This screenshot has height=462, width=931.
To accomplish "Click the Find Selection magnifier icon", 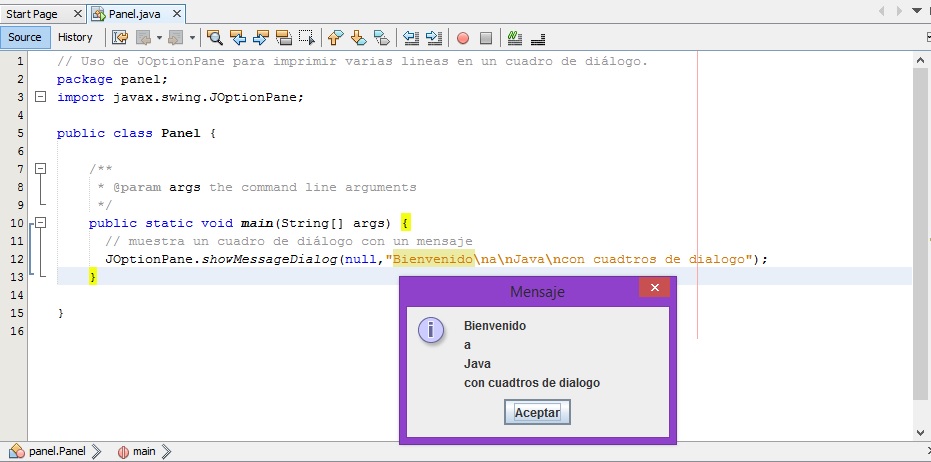I will 214,38.
